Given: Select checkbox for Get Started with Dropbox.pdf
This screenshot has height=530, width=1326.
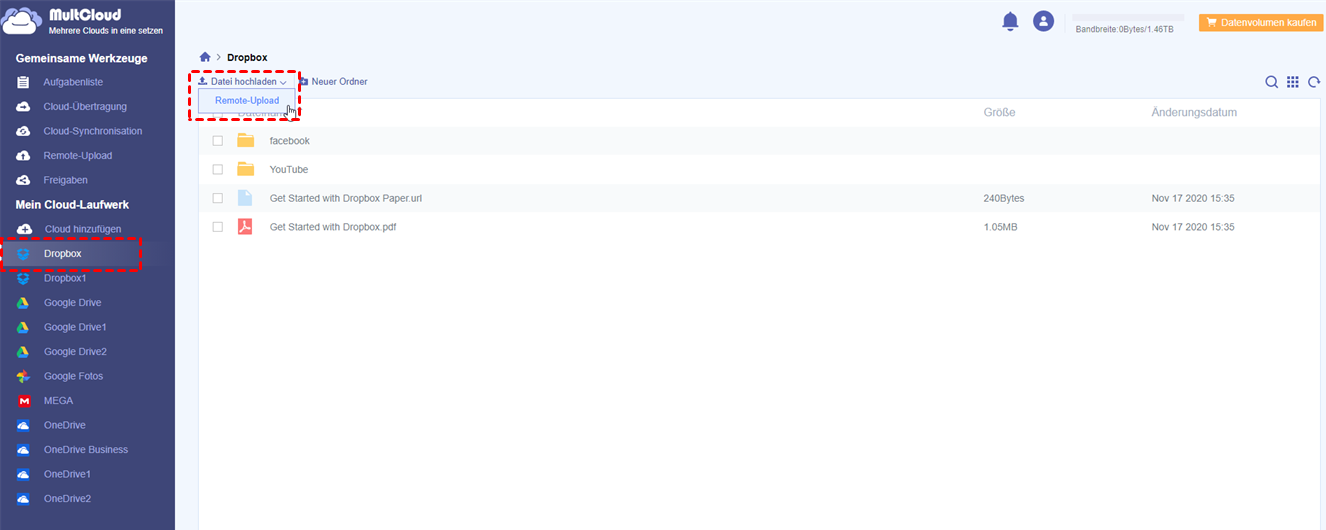Looking at the screenshot, I should (x=217, y=228).
